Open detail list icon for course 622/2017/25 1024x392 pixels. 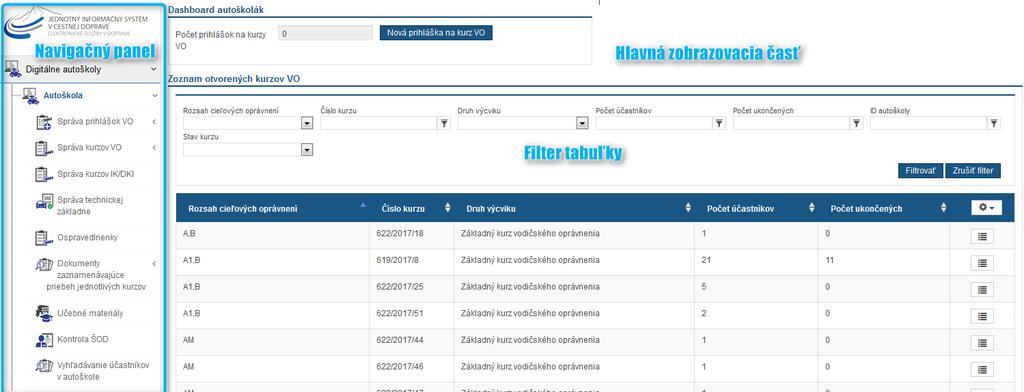click(982, 289)
